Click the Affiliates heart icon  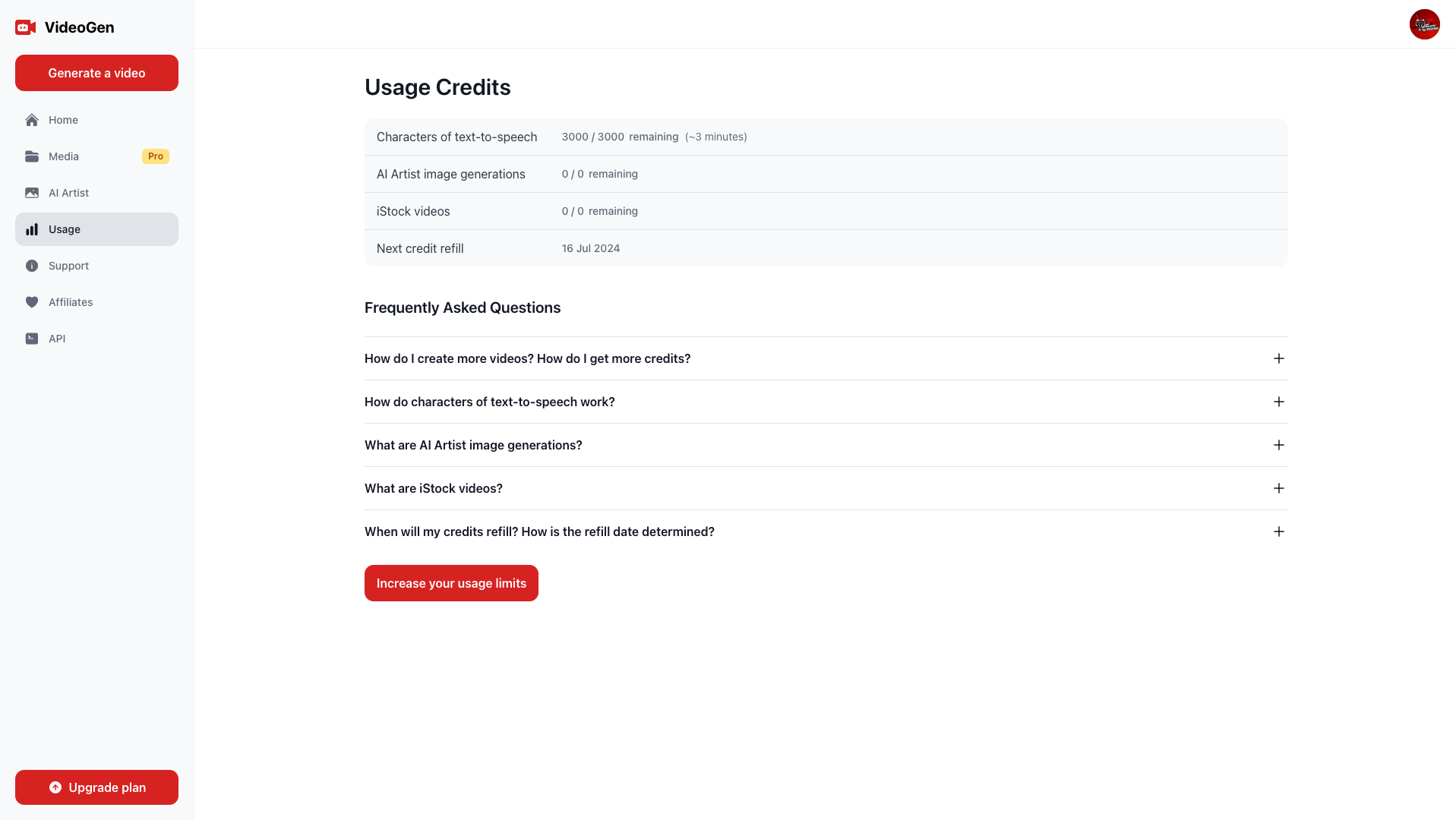coord(32,302)
